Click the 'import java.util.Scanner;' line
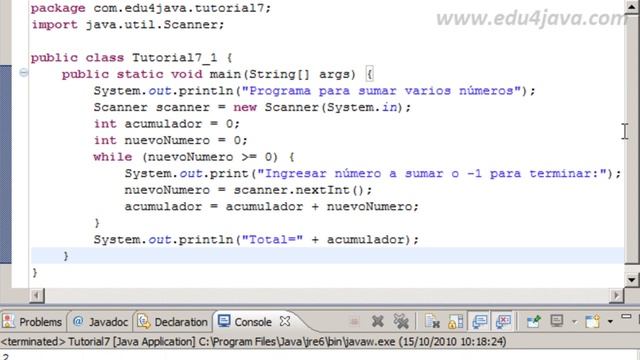 tap(128, 24)
